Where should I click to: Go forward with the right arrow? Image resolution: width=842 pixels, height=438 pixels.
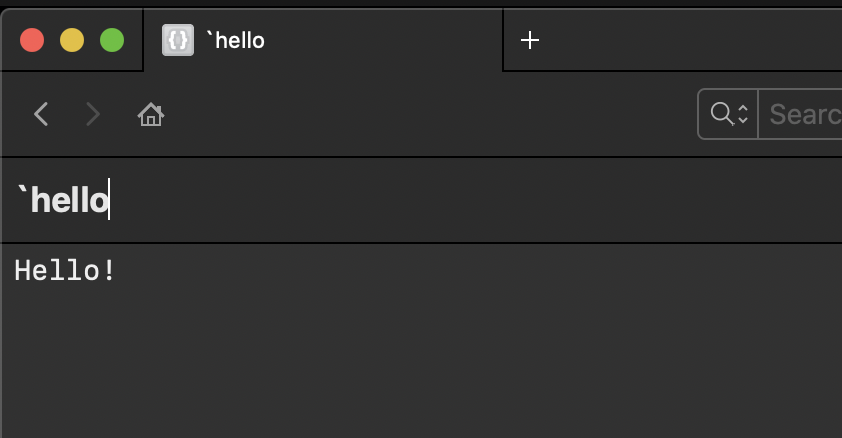(x=93, y=115)
